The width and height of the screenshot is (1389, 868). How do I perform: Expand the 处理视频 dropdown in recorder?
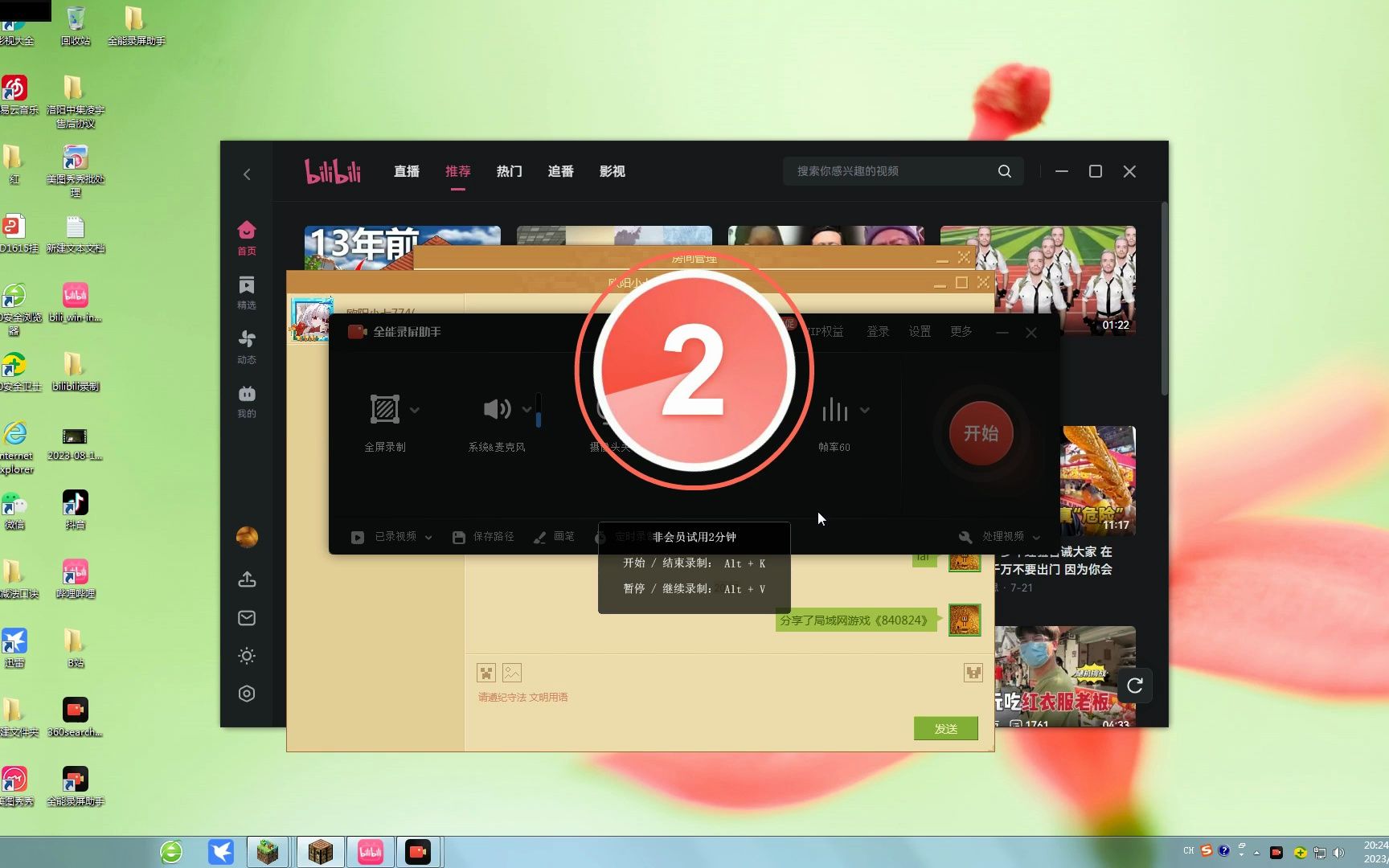[1036, 537]
